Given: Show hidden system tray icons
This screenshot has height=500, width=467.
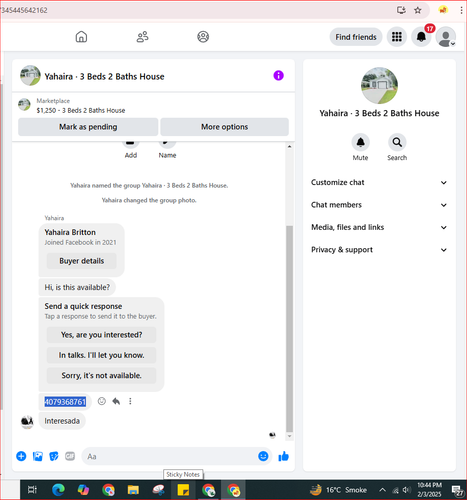Looking at the screenshot, I should [383, 490].
